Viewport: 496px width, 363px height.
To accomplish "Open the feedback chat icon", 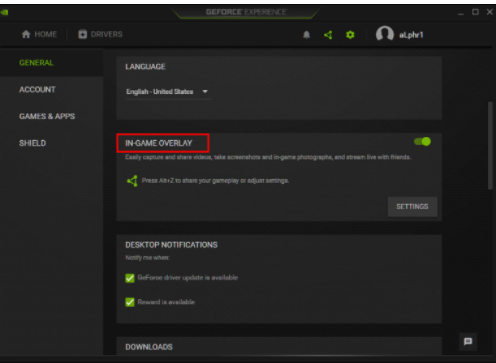I will tap(468, 341).
